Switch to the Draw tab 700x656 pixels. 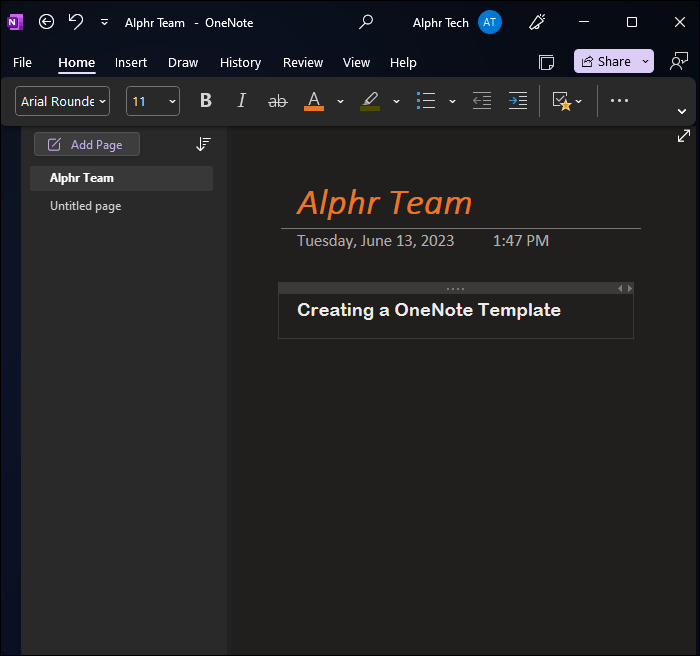(183, 62)
